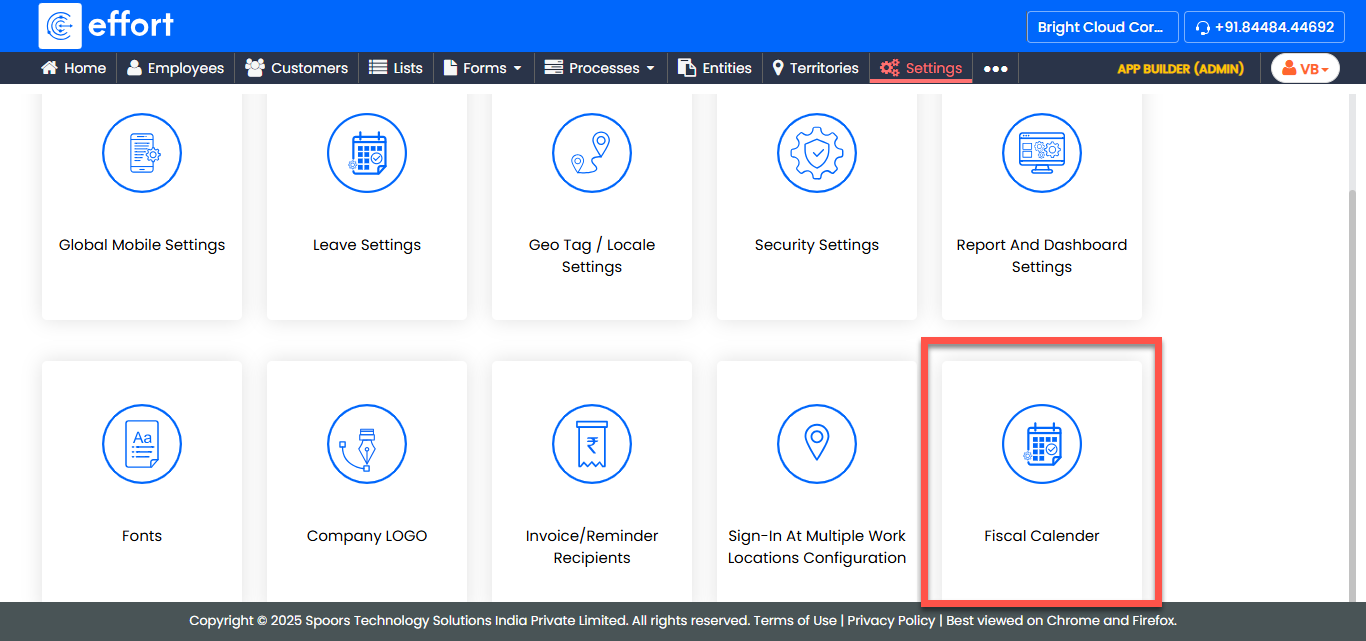Open Report And Dashboard Settings icon
The height and width of the screenshot is (641, 1366).
pos(1042,153)
